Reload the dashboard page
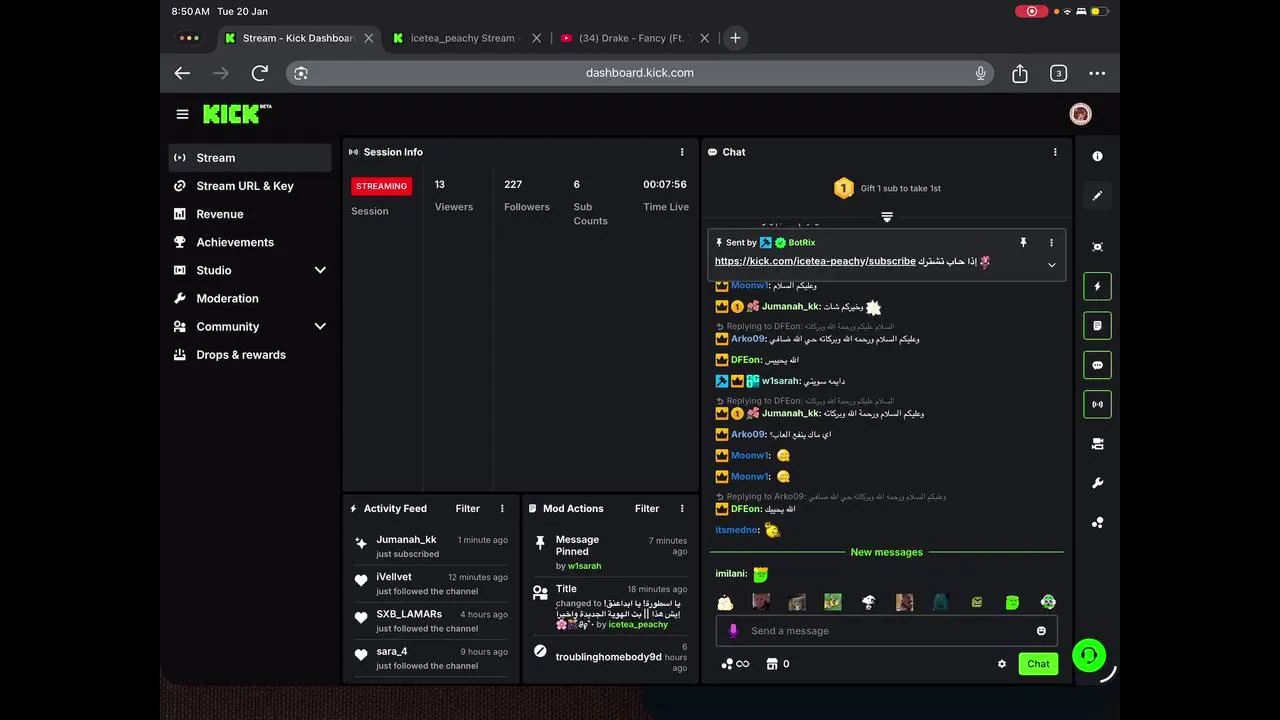 tap(260, 73)
